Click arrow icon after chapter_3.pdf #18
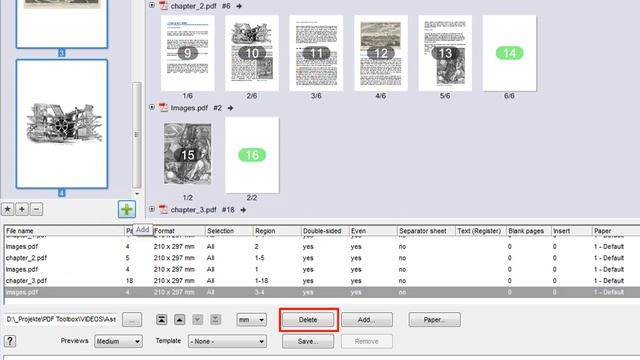This screenshot has height=360, width=640. pos(243,210)
